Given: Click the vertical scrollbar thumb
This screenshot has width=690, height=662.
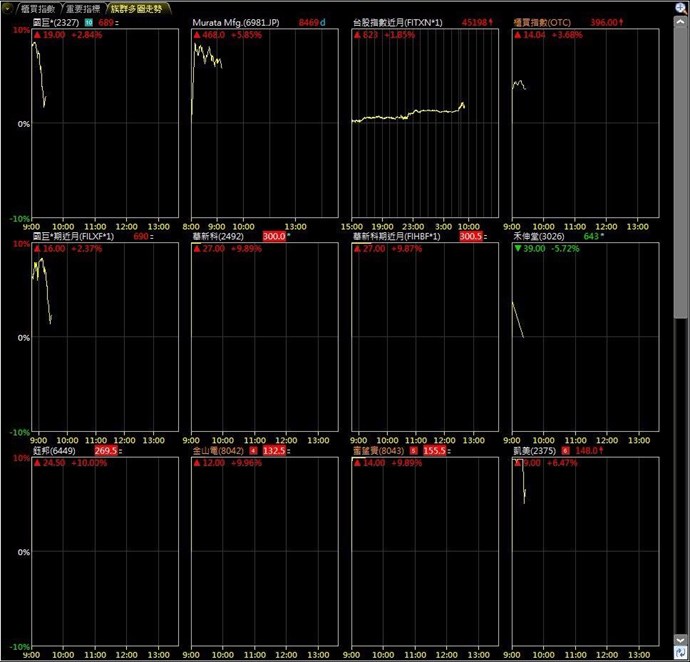Looking at the screenshot, I should coord(680,173).
